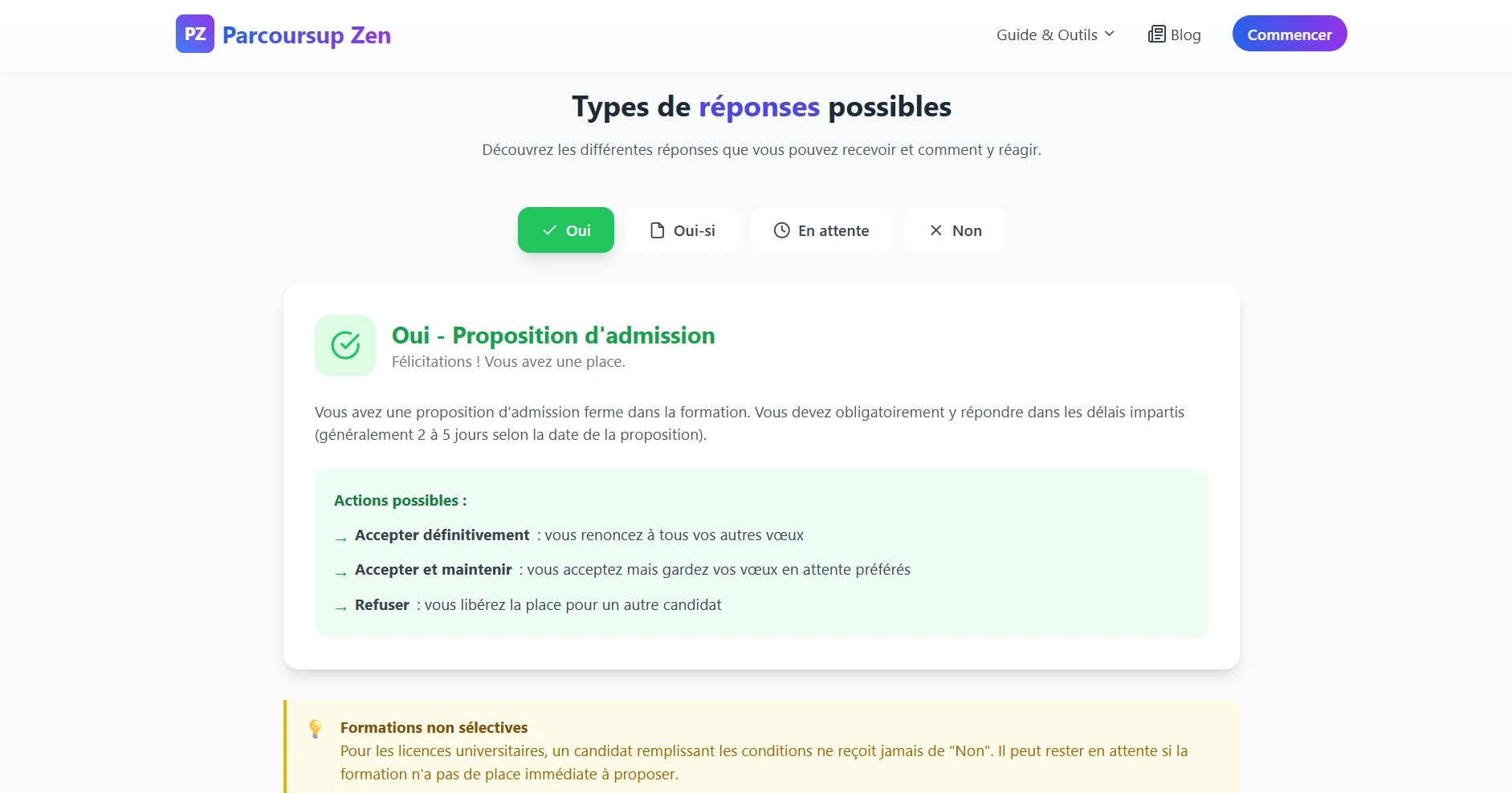Click the checkmark icon in Oui tab
The image size is (1512, 793).
(549, 230)
